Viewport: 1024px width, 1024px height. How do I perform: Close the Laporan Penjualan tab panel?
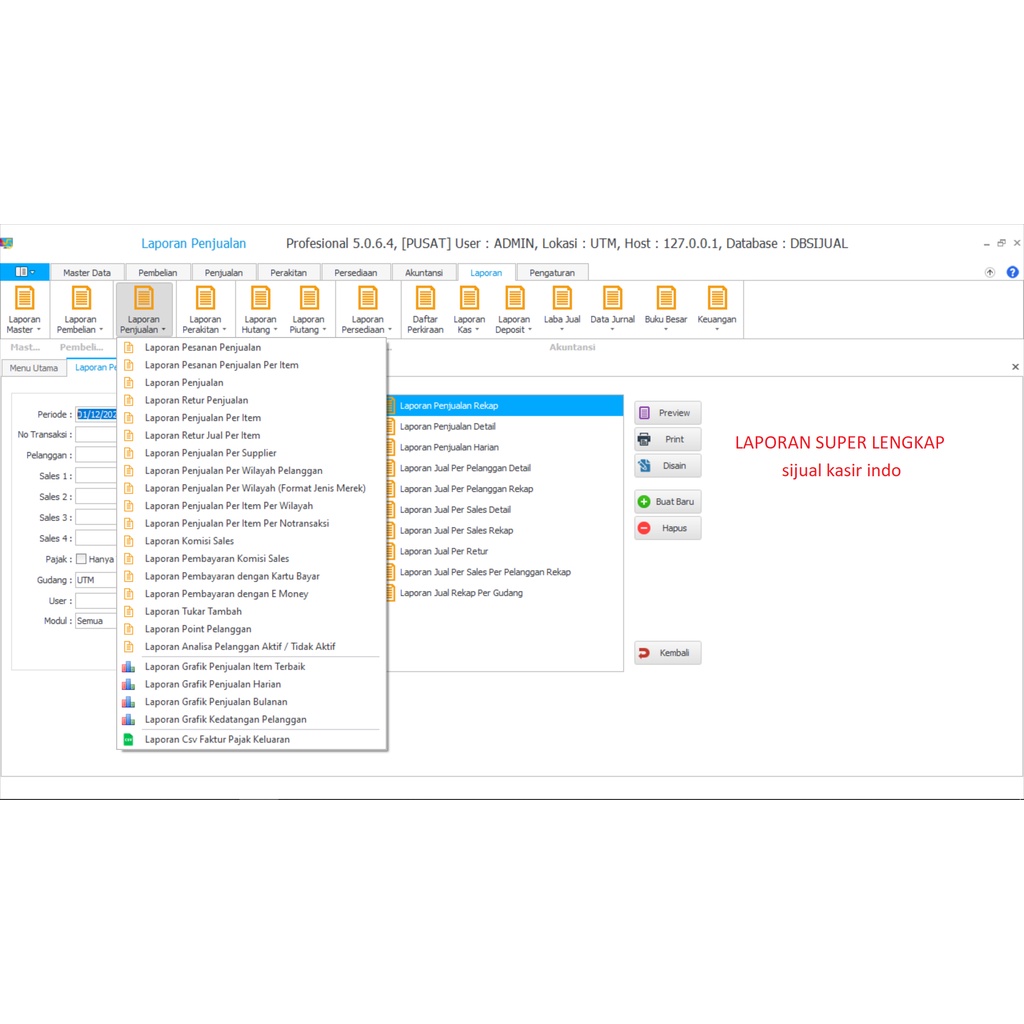click(x=1016, y=367)
